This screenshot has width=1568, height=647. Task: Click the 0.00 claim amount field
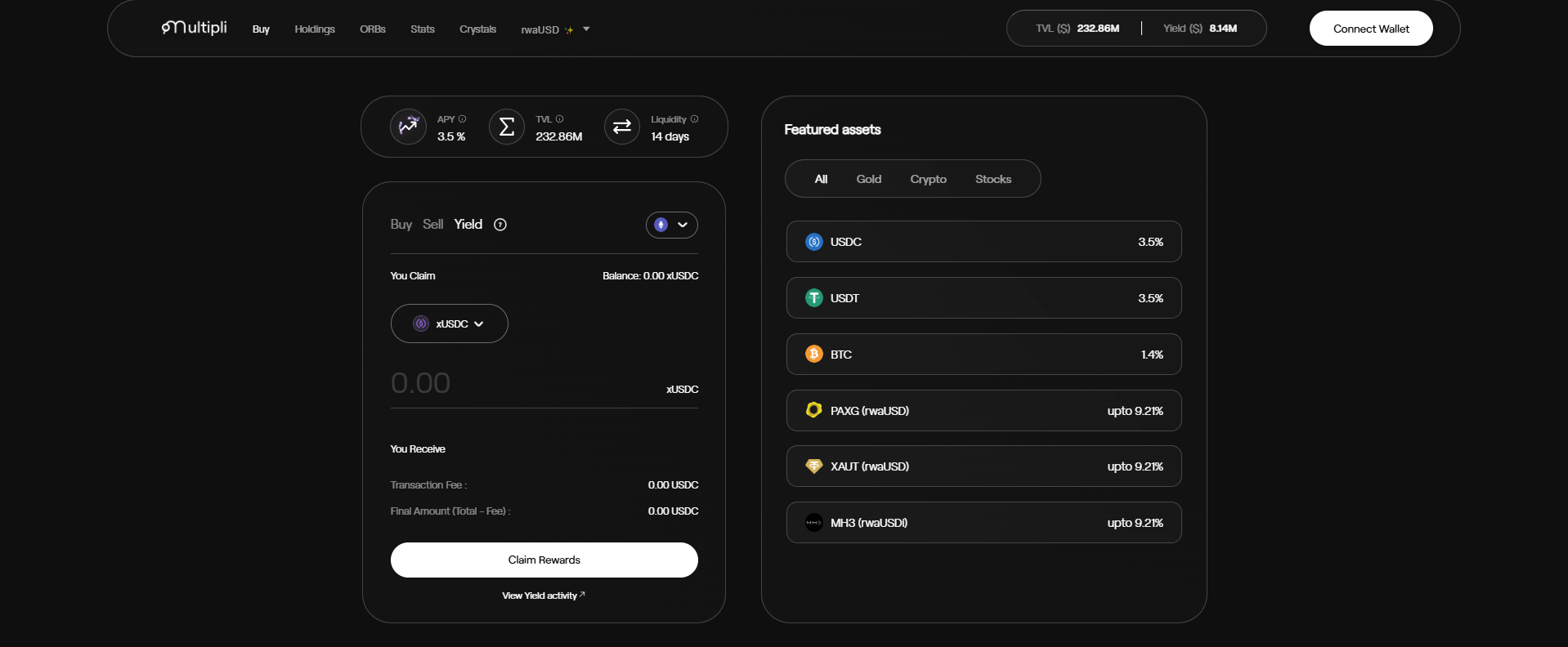coord(523,383)
